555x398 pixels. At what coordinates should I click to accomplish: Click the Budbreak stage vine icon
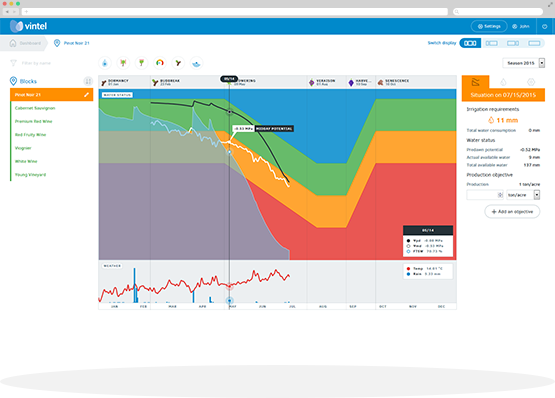[x=155, y=83]
